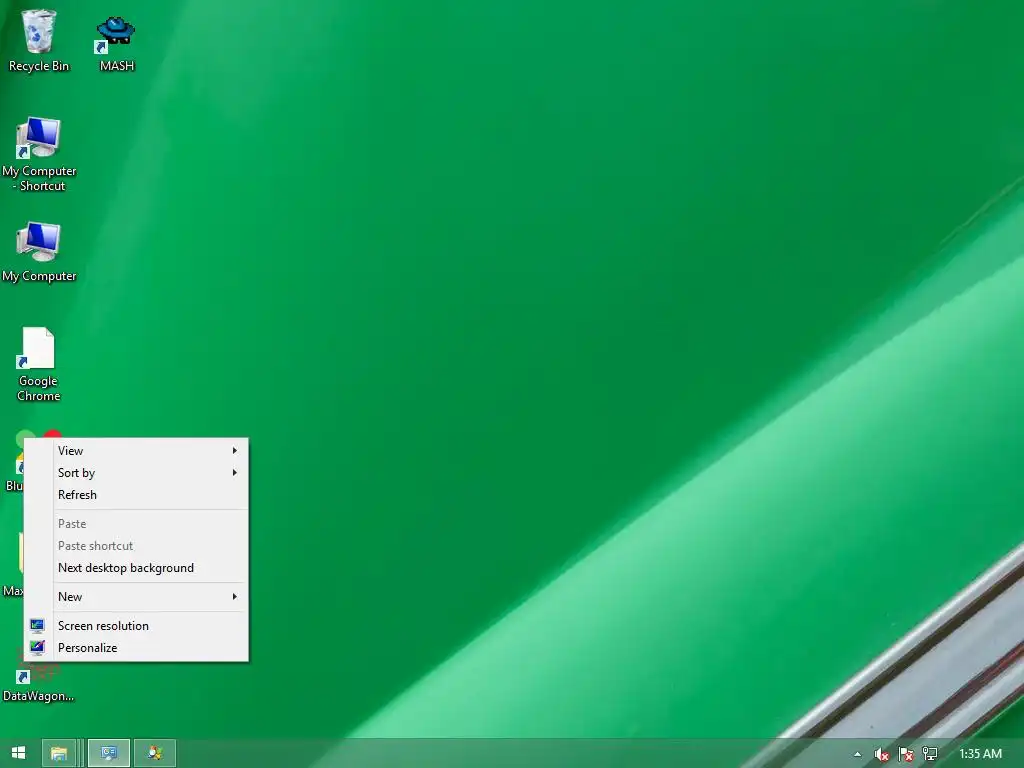Click the Screen resolution monitor icon
Viewport: 1024px width, 768px height.
click(37, 626)
